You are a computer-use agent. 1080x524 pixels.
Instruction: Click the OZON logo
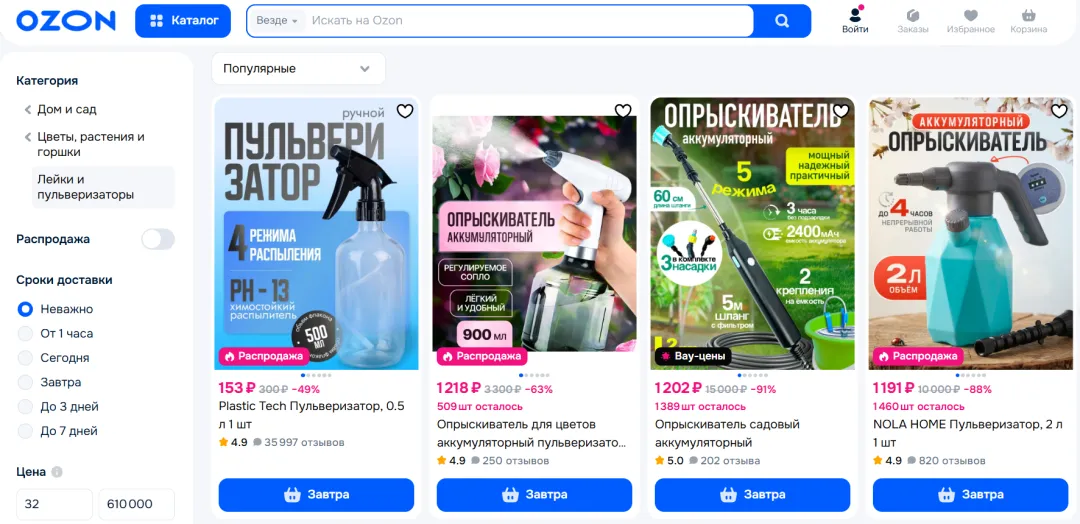(x=65, y=21)
